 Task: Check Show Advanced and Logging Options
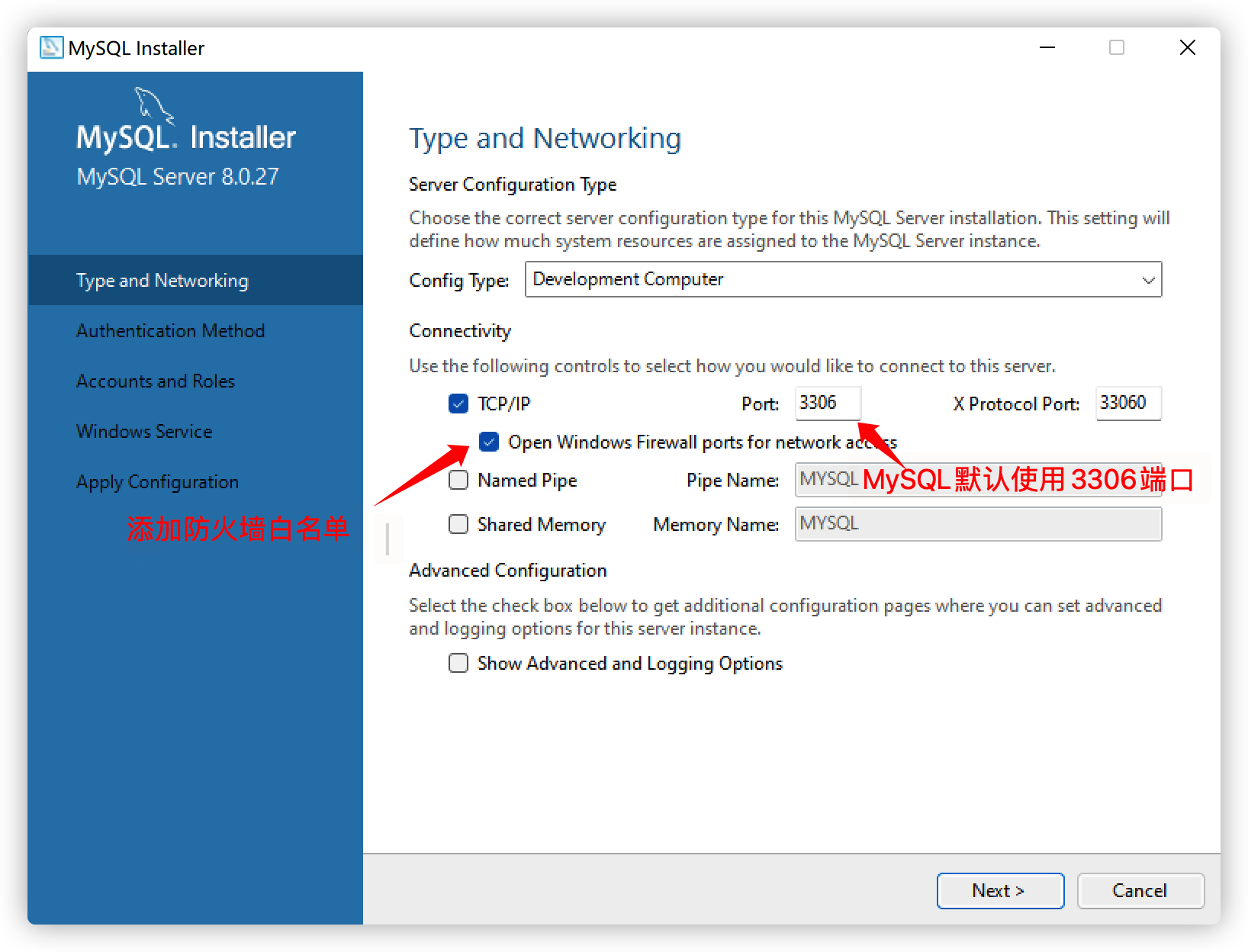click(458, 663)
